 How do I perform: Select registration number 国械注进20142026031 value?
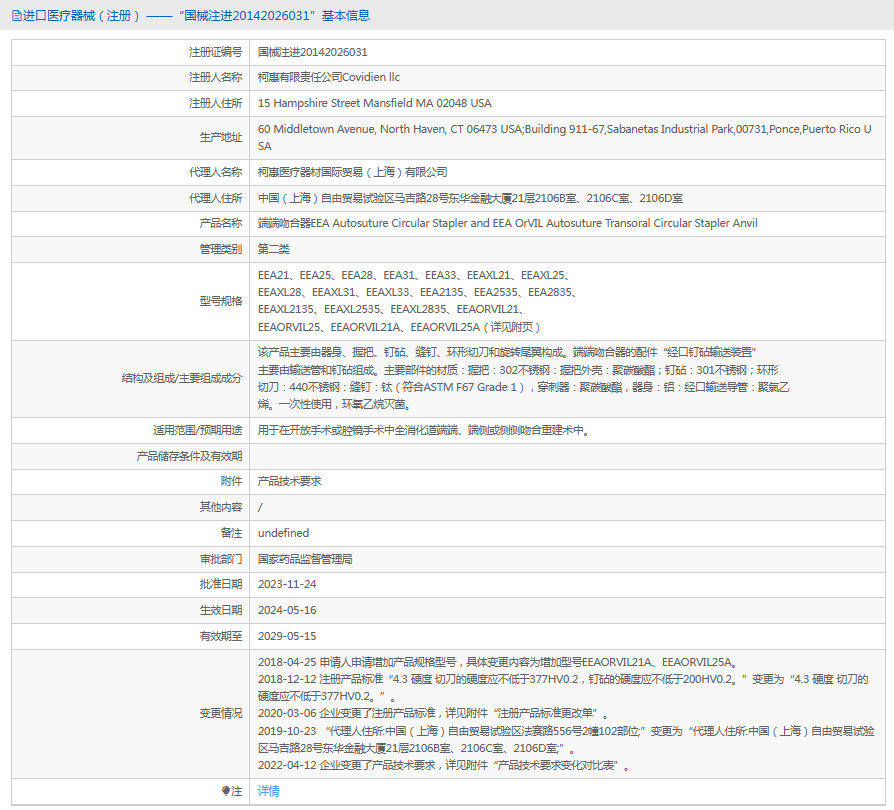312,52
